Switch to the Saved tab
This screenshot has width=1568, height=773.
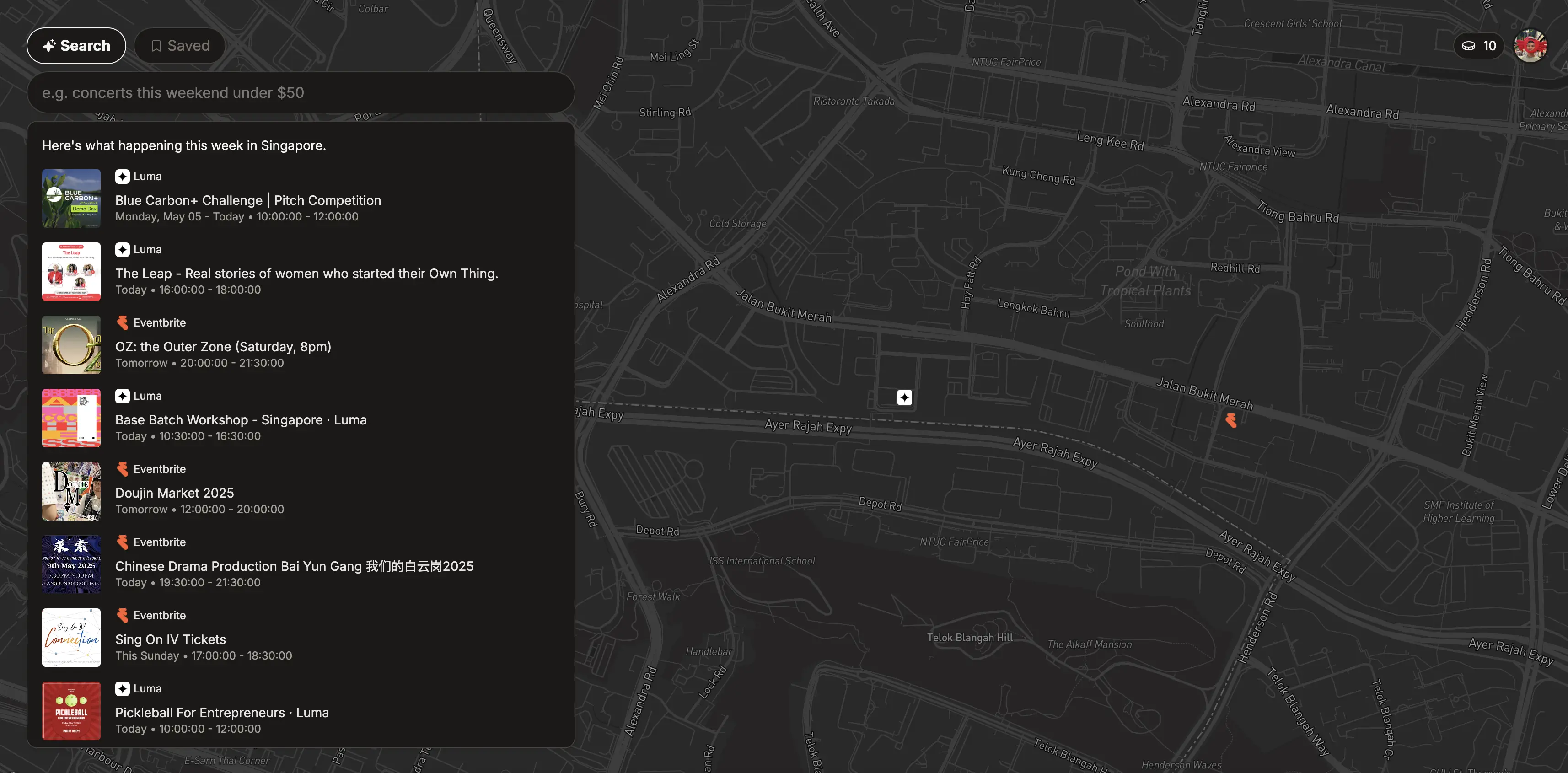click(180, 46)
